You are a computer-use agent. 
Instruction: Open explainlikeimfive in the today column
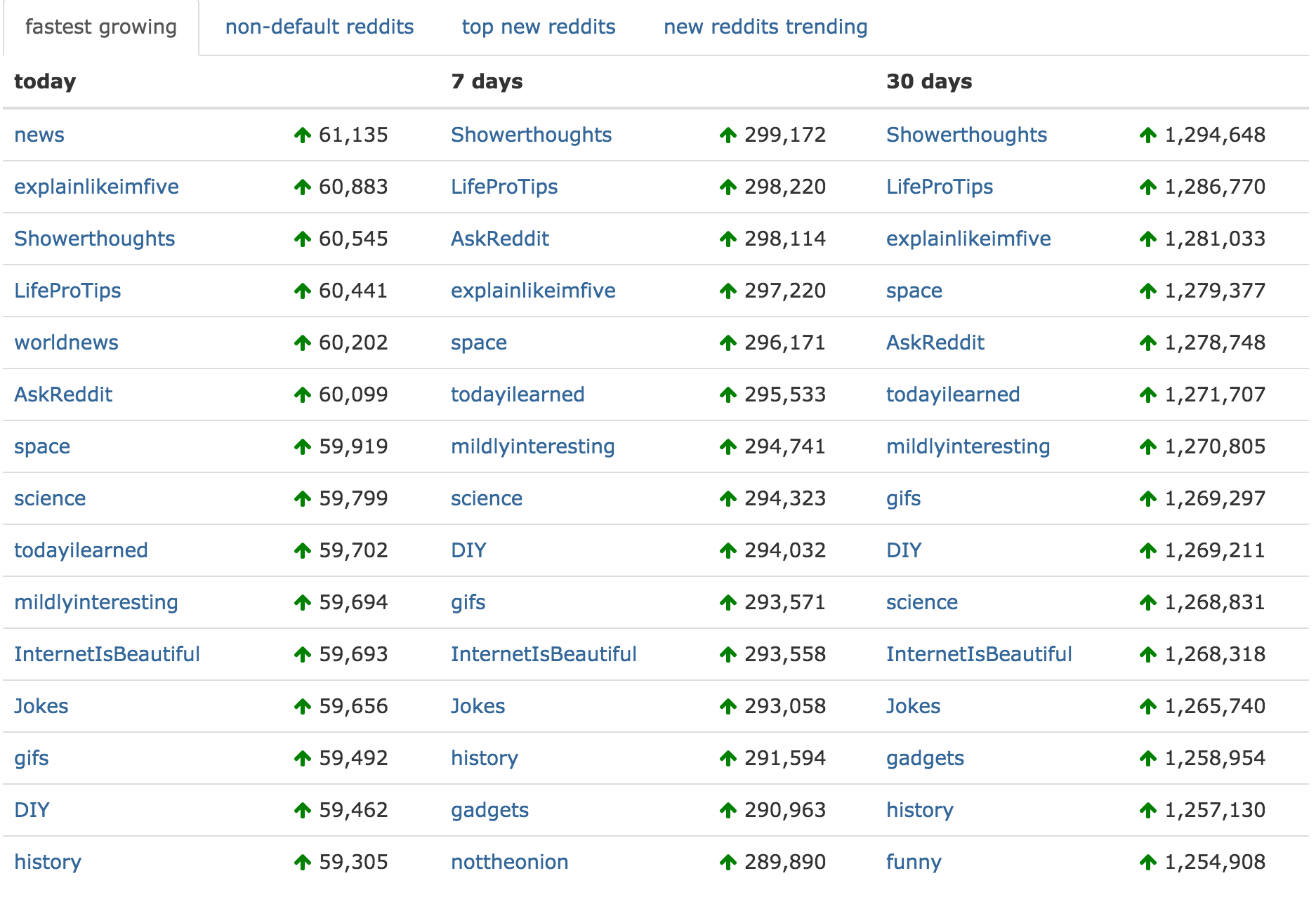pyautogui.click(x=96, y=187)
